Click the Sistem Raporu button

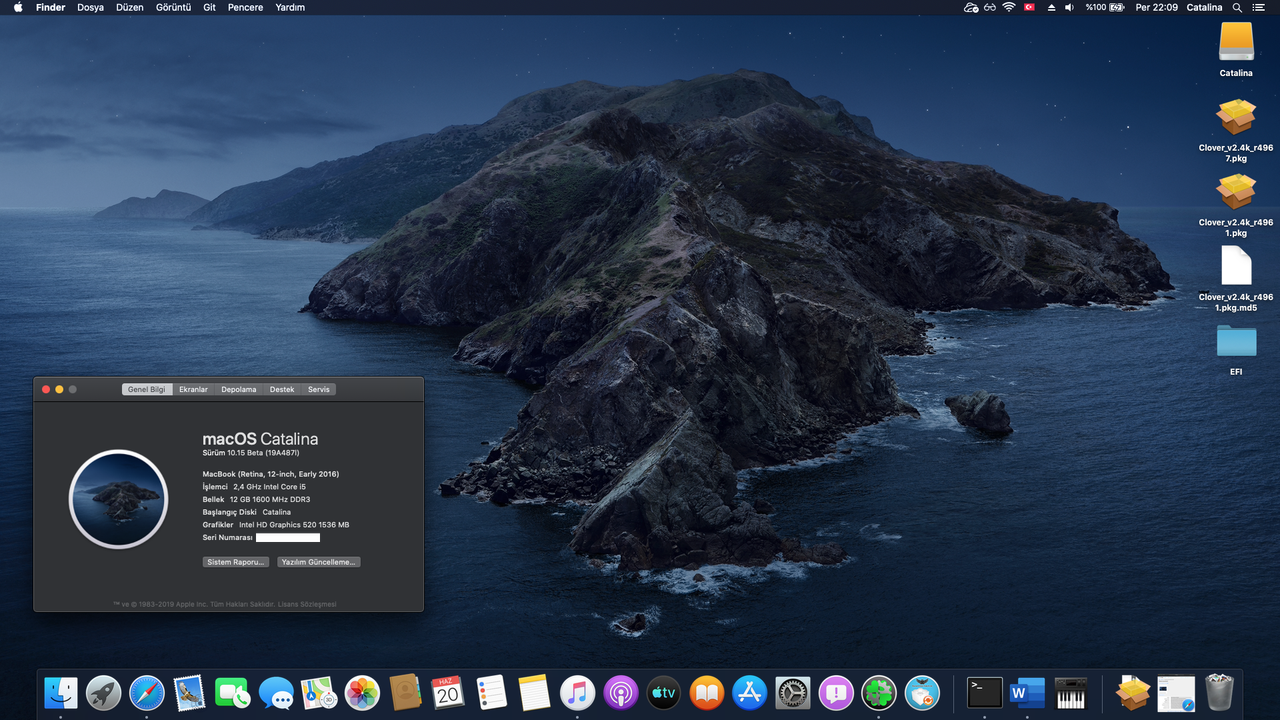(236, 562)
